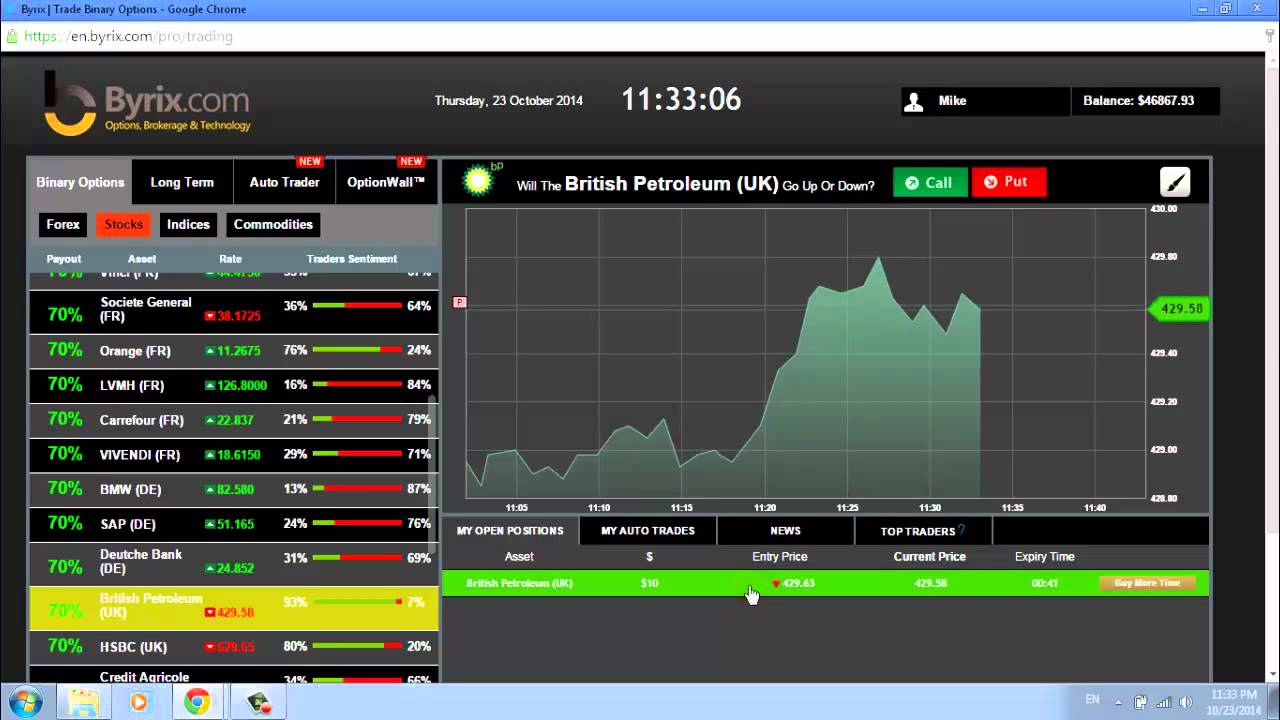Click the 429.58 current price chart tag

click(x=1180, y=309)
